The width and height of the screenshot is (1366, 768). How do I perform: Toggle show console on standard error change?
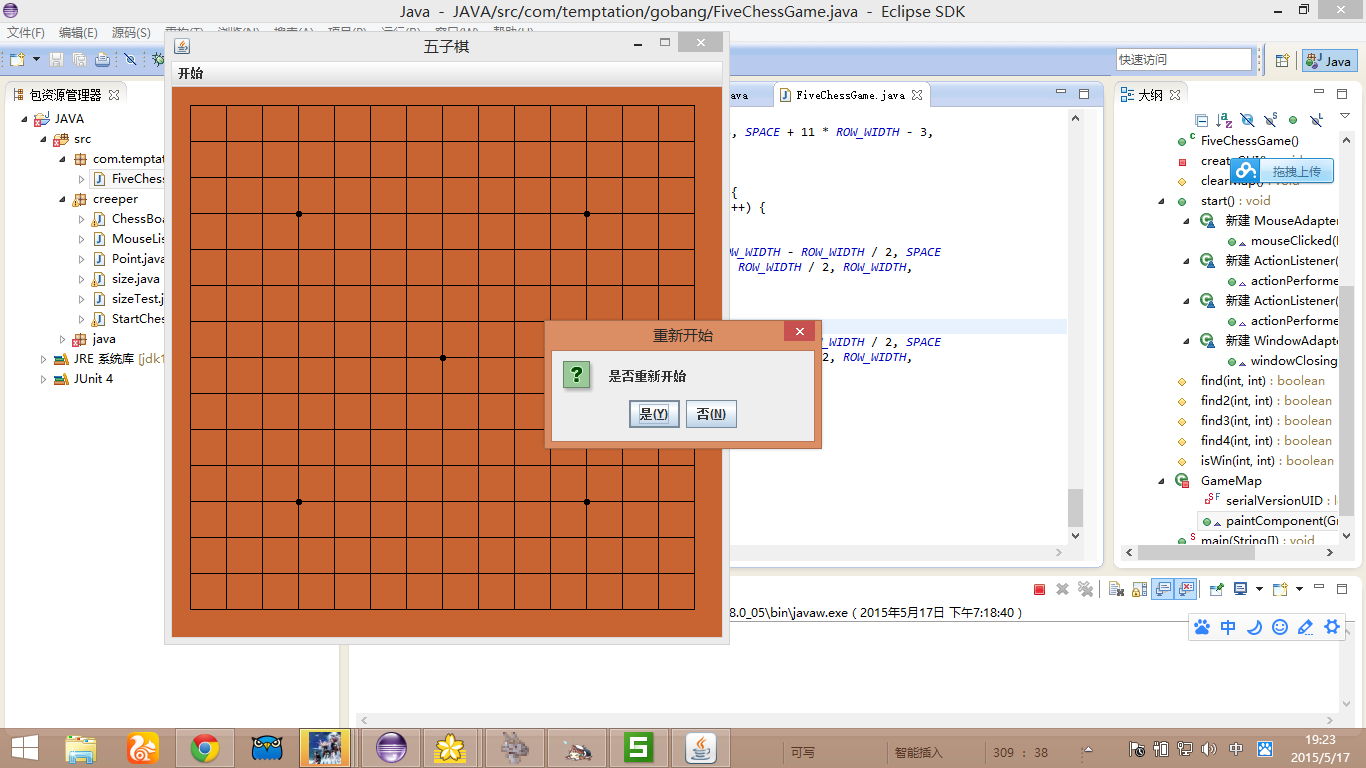click(1185, 590)
